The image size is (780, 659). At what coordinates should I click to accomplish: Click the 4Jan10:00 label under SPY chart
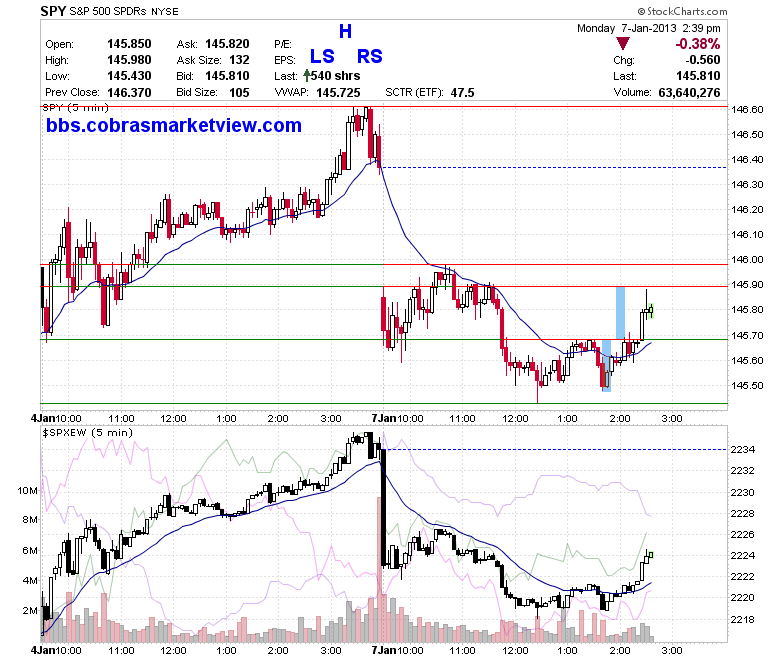56,419
